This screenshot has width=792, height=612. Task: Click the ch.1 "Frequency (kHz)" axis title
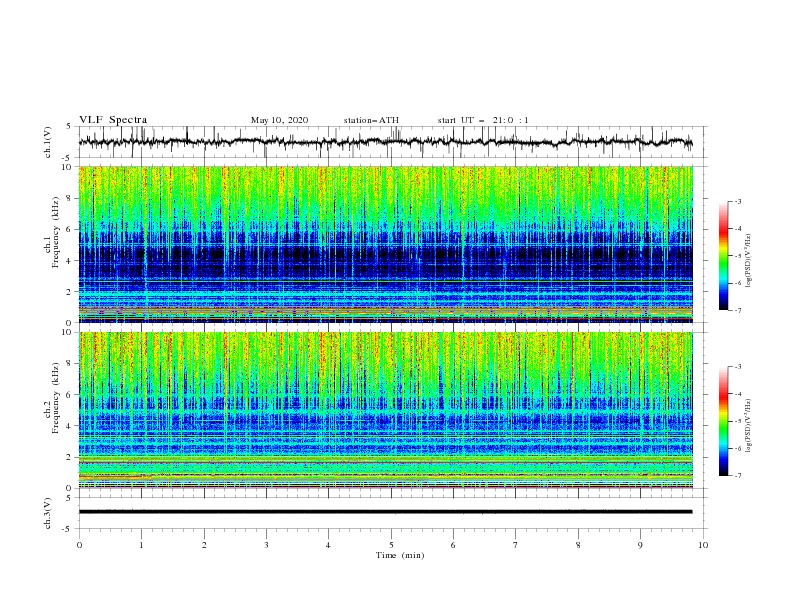pyautogui.click(x=56, y=233)
